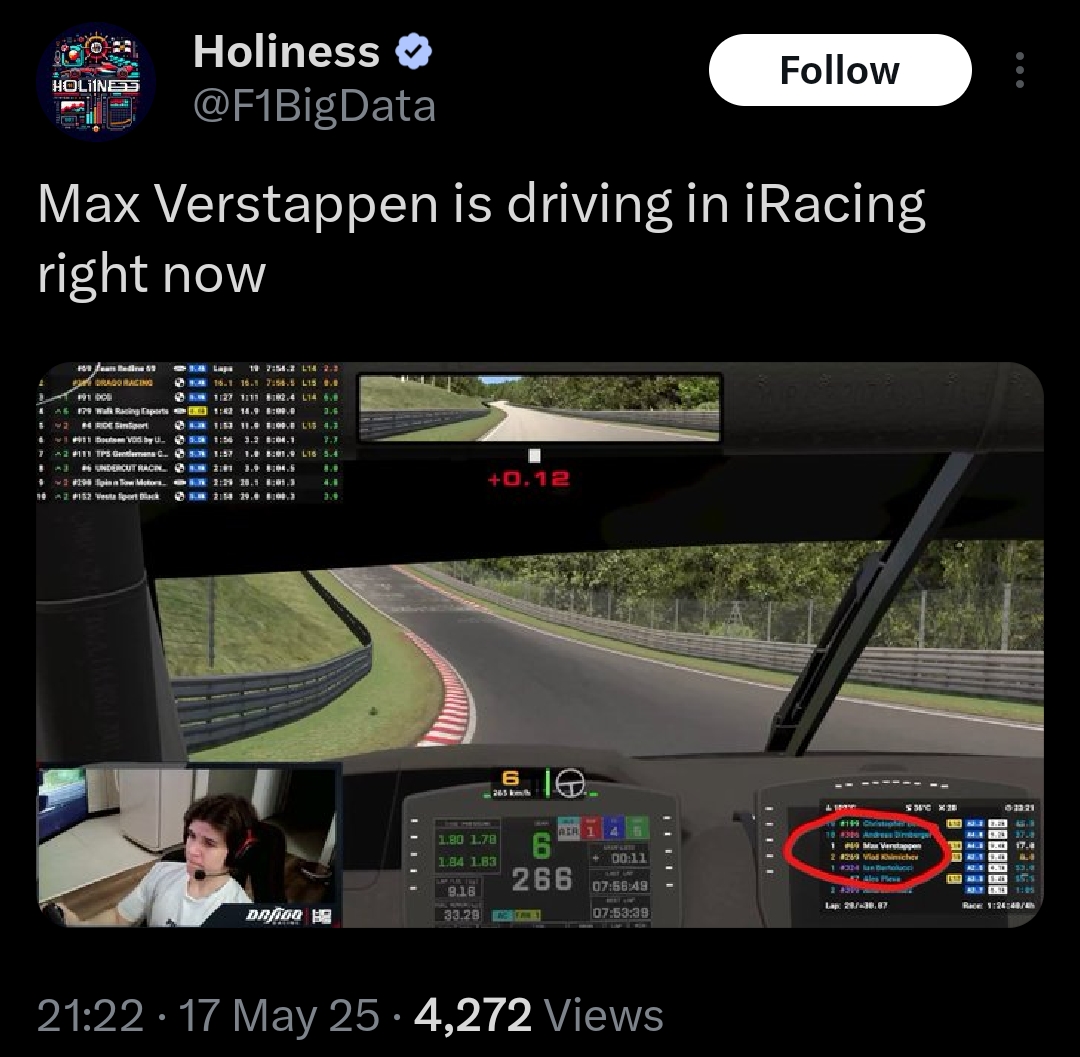1080x1057 pixels.
Task: Click the Holiness display name
Action: [x=287, y=52]
